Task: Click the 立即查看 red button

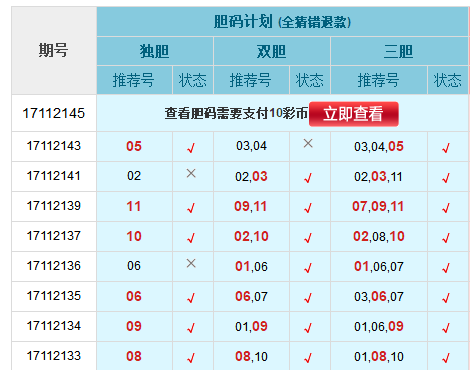Action: [354, 114]
